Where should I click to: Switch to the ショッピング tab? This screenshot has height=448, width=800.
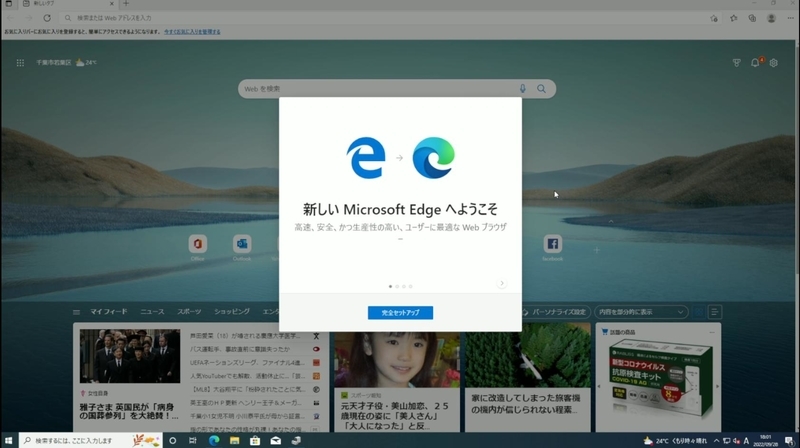coord(232,311)
